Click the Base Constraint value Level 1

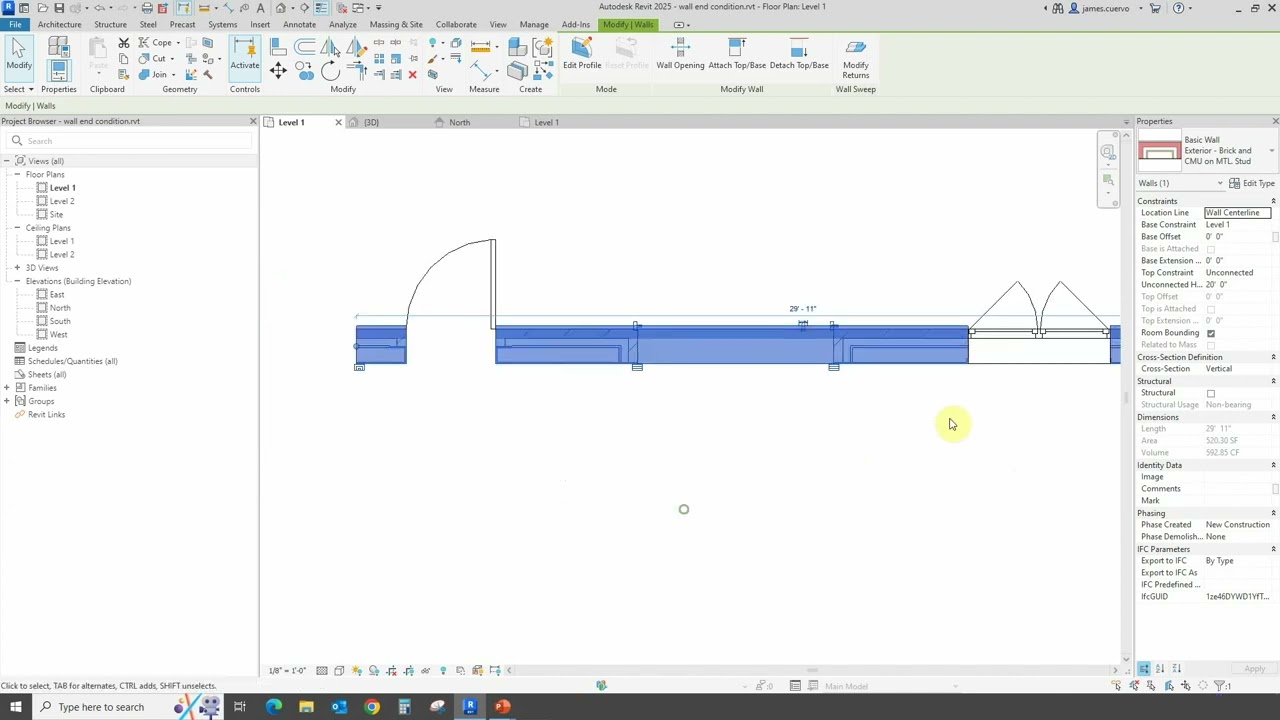tap(1238, 225)
